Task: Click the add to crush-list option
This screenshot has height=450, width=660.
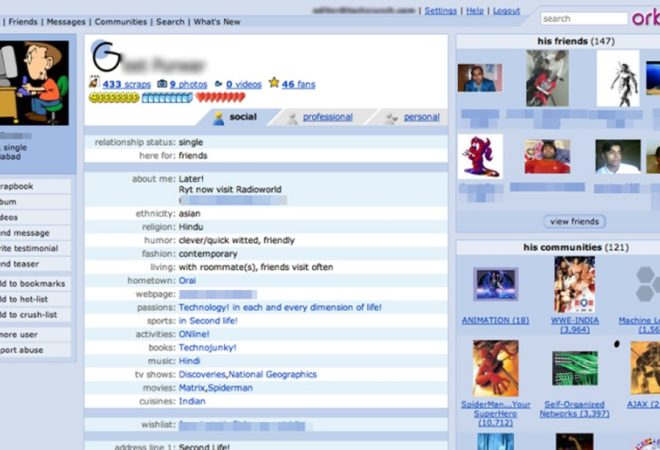Action: pyautogui.click(x=29, y=315)
